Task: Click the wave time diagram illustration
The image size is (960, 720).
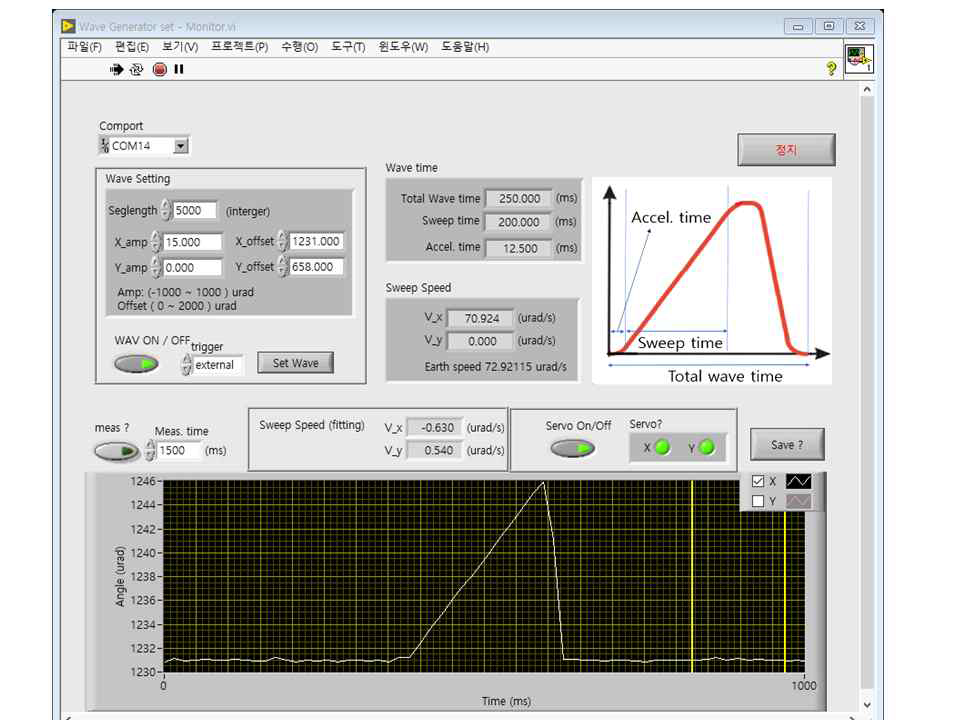Action: pyautogui.click(x=712, y=281)
